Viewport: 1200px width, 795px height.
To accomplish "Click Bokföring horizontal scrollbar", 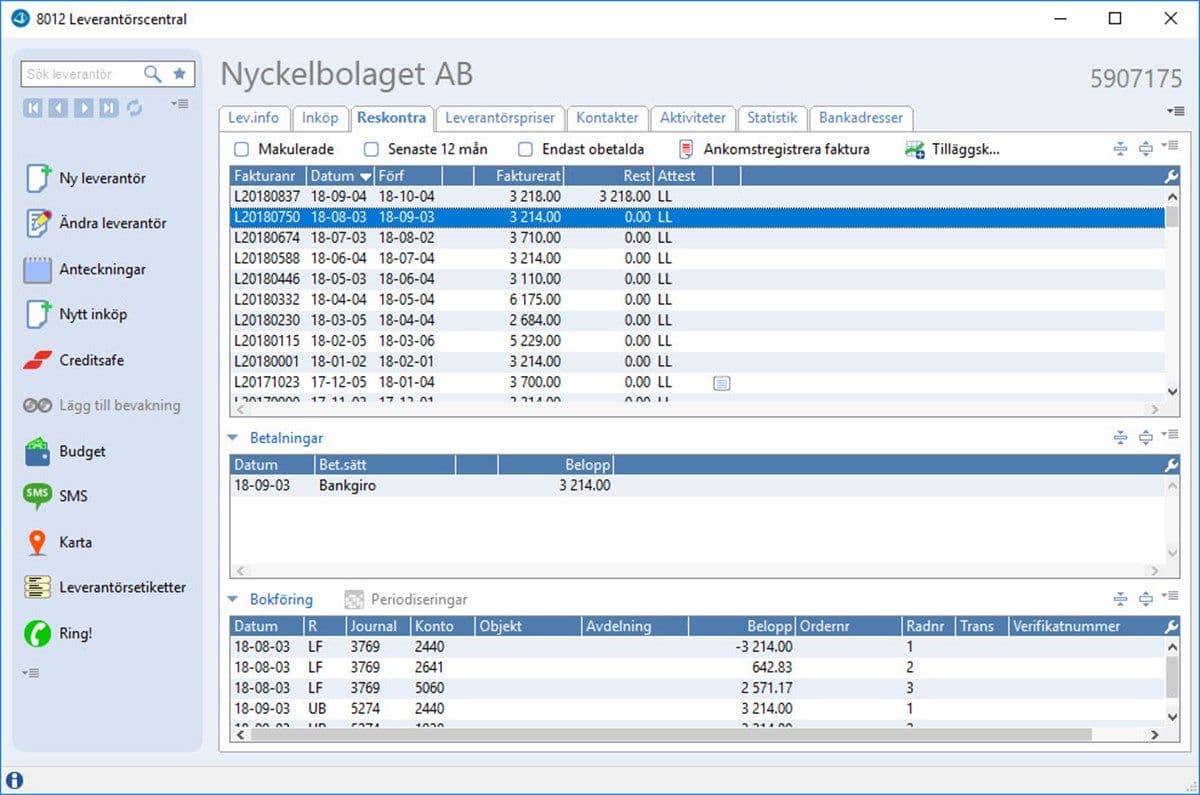I will (x=670, y=734).
